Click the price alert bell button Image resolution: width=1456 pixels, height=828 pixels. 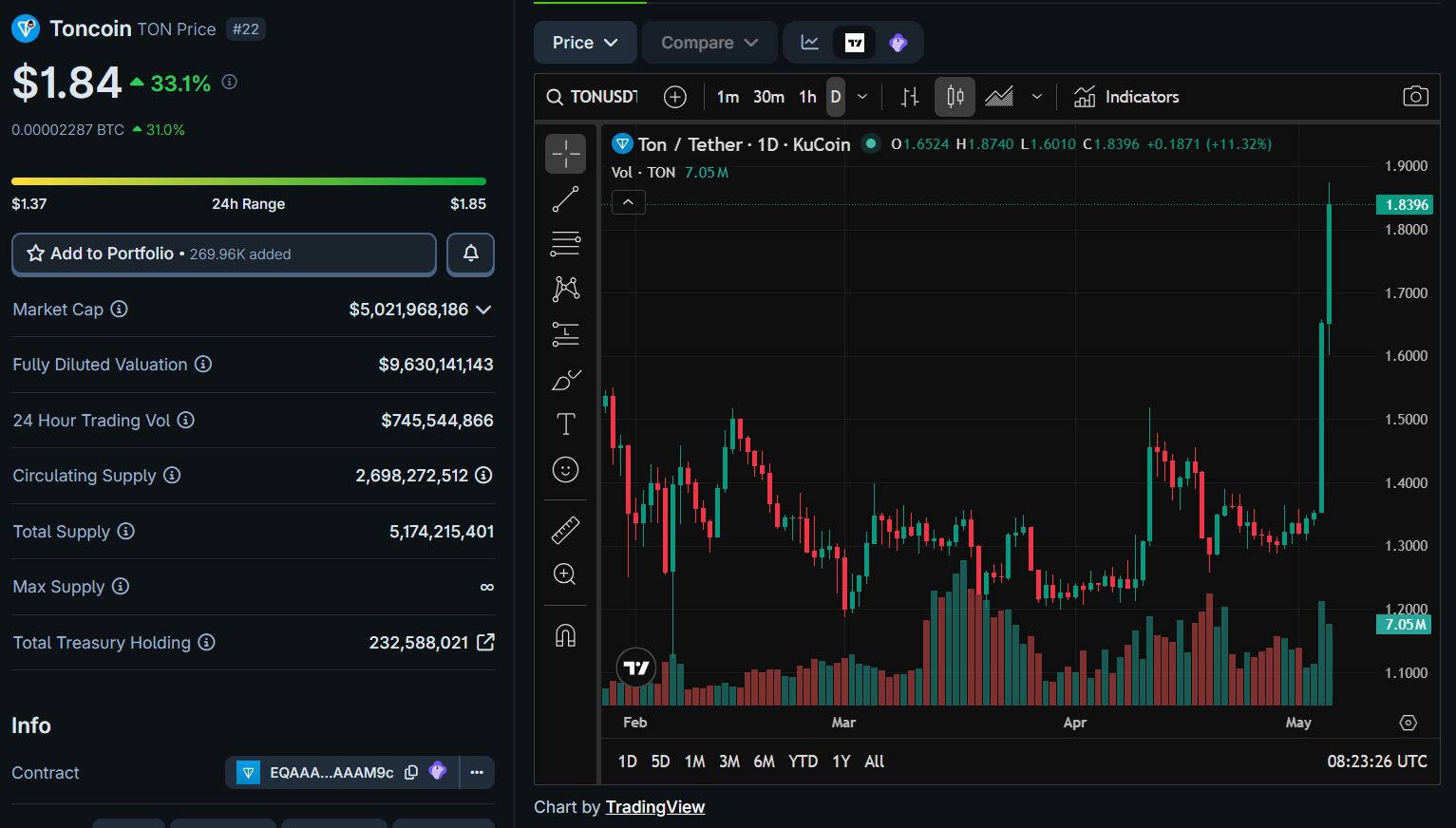pos(470,254)
